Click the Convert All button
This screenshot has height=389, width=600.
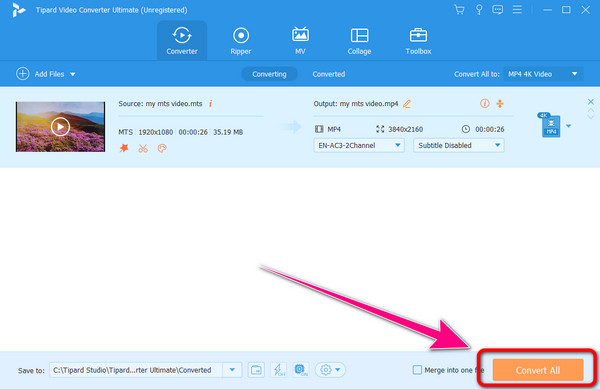[x=538, y=370]
